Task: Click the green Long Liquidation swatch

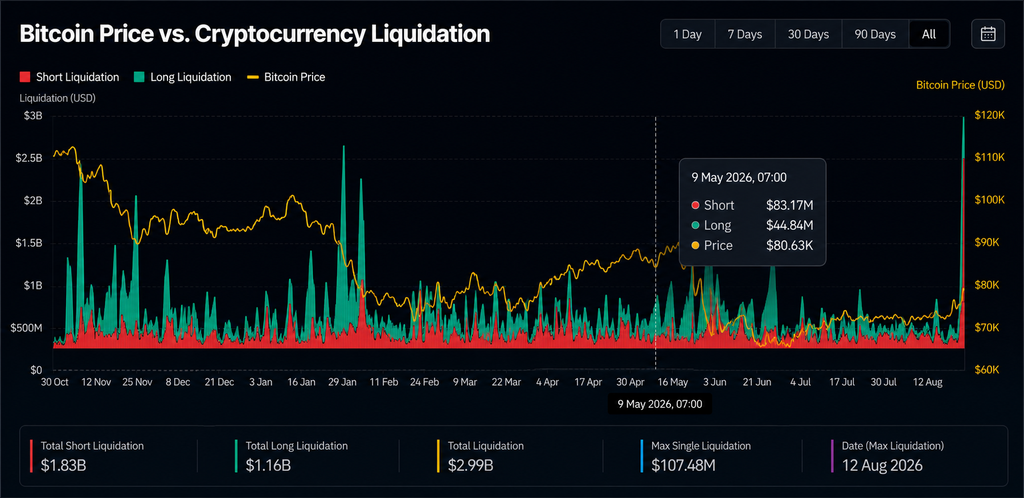Action: pos(140,77)
